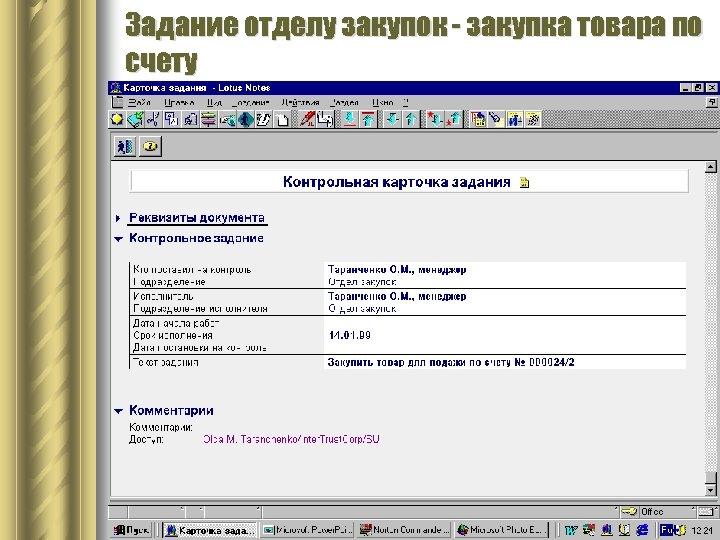Click the red-star up arrow icon
Screen dimensions: 720x540
(454, 119)
